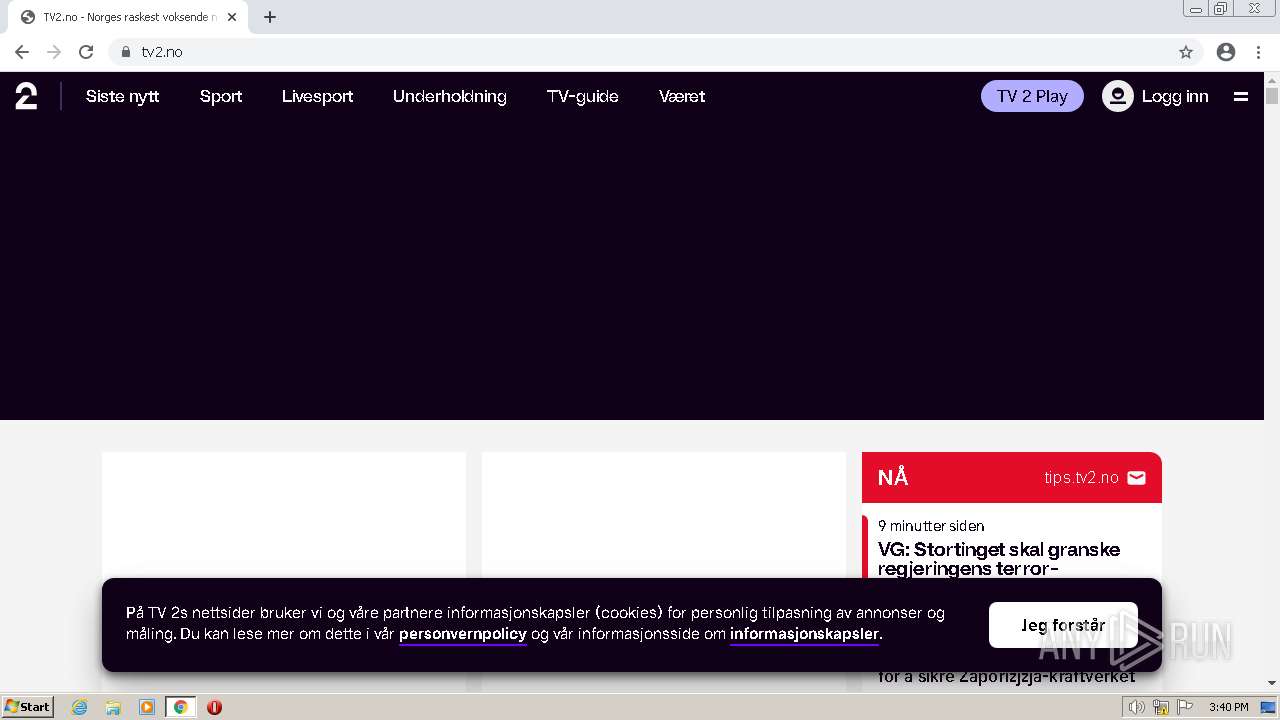Image resolution: width=1280 pixels, height=720 pixels.
Task: Click the show desktop button
Action: click(1268, 707)
